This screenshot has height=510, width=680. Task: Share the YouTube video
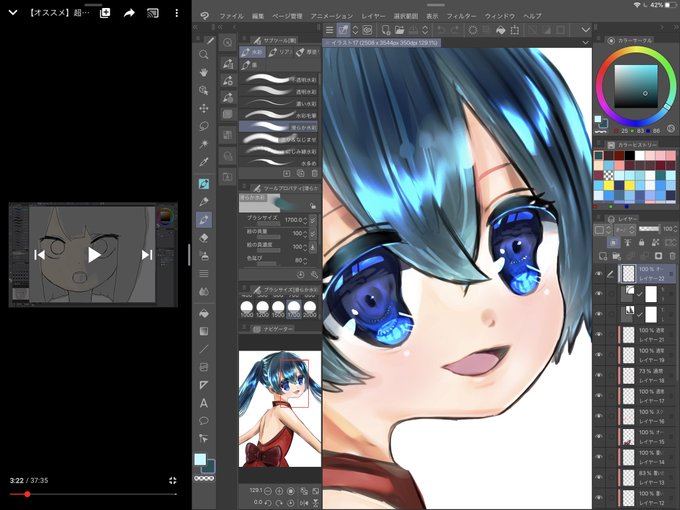(129, 13)
